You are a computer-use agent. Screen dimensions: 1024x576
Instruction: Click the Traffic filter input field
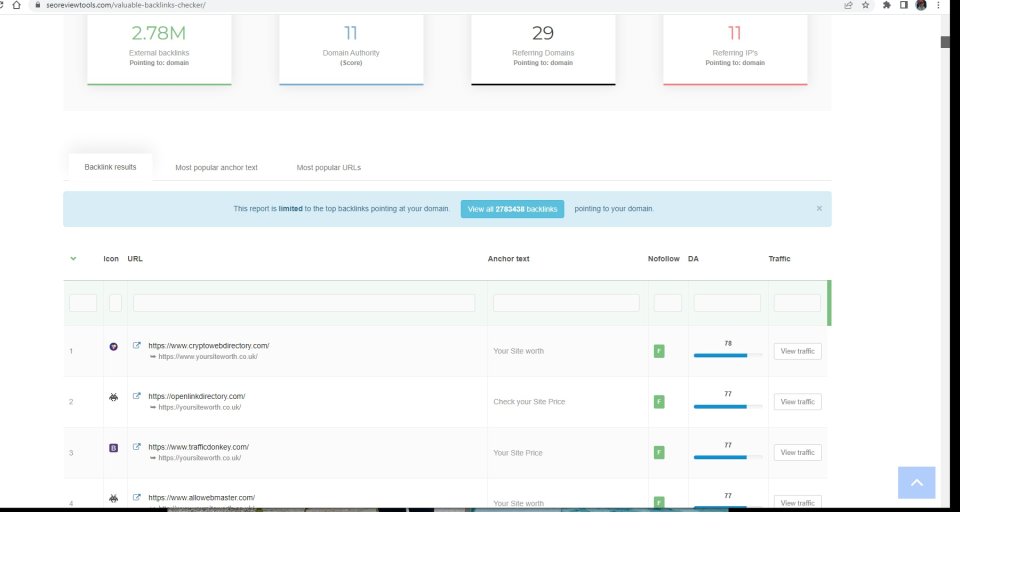797,302
